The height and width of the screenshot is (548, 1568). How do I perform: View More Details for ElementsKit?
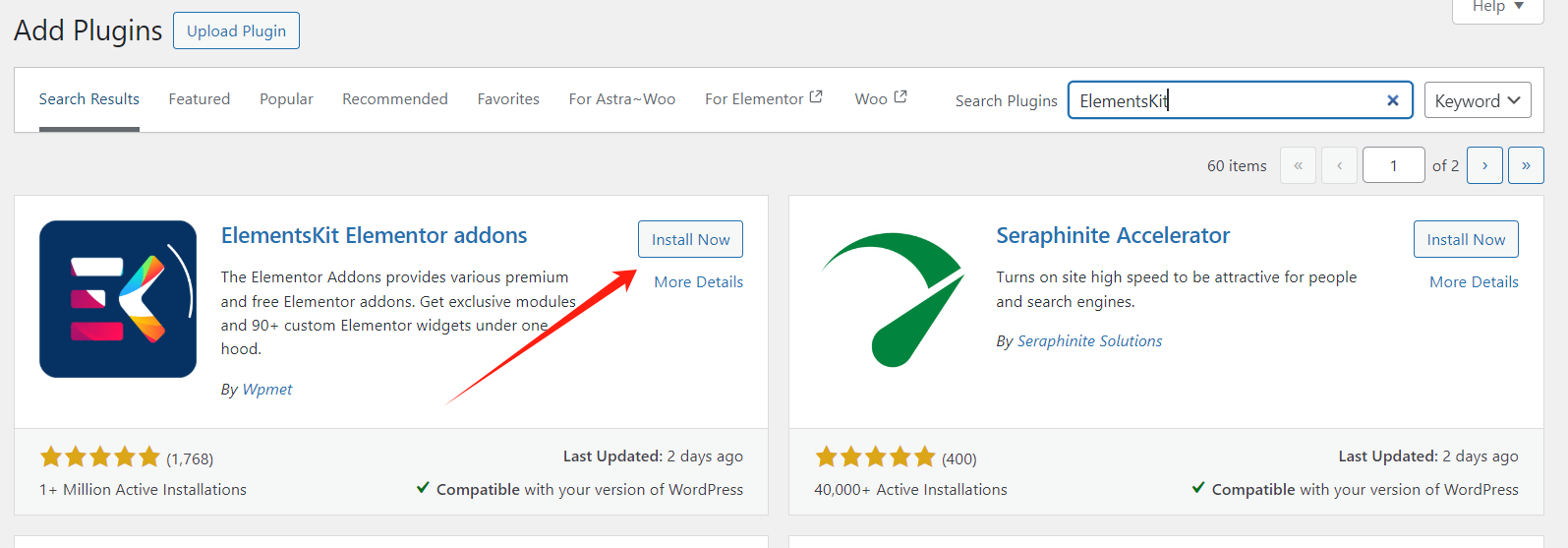[x=698, y=281]
